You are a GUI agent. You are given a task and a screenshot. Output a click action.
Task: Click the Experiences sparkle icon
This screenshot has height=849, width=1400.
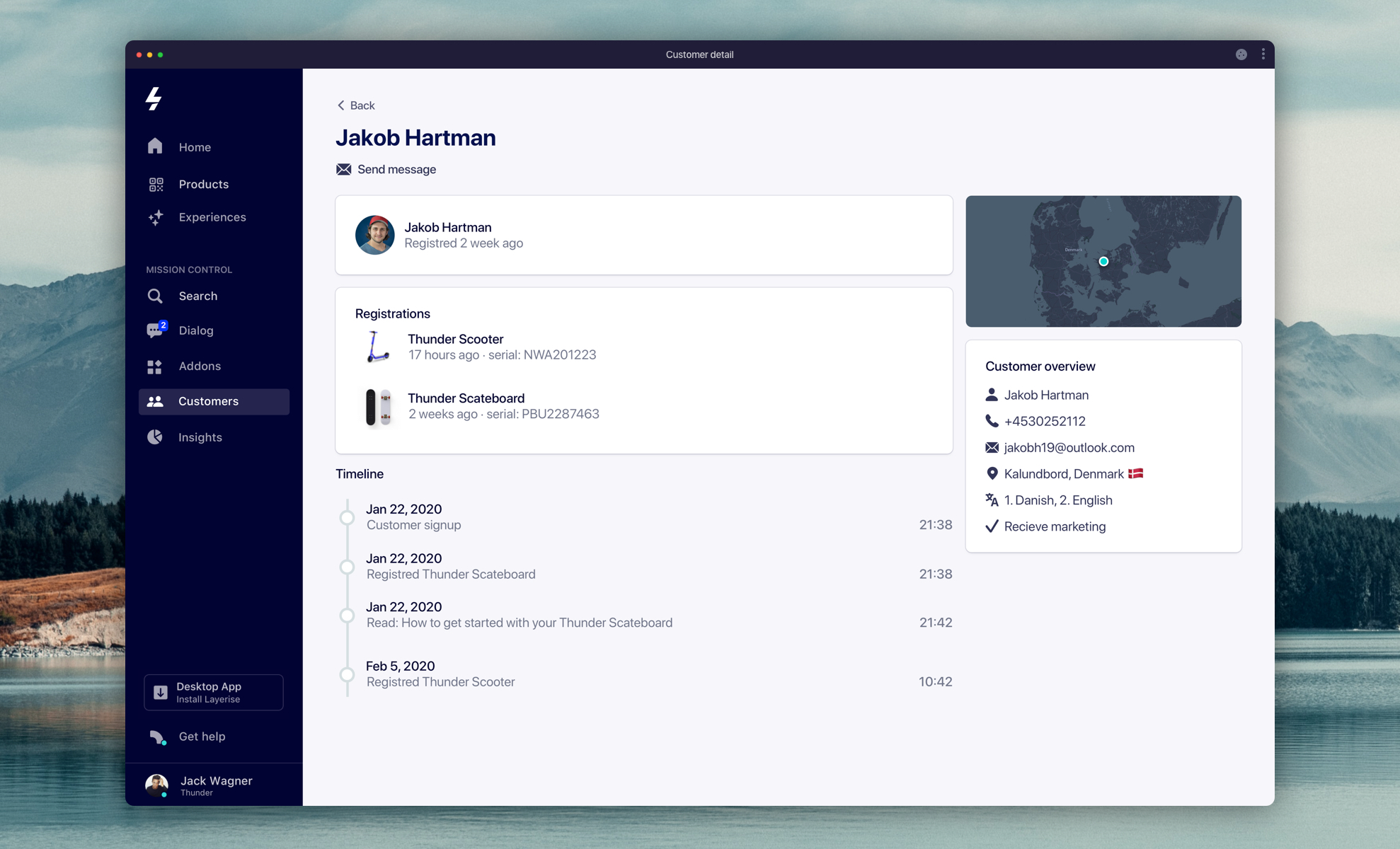[156, 217]
